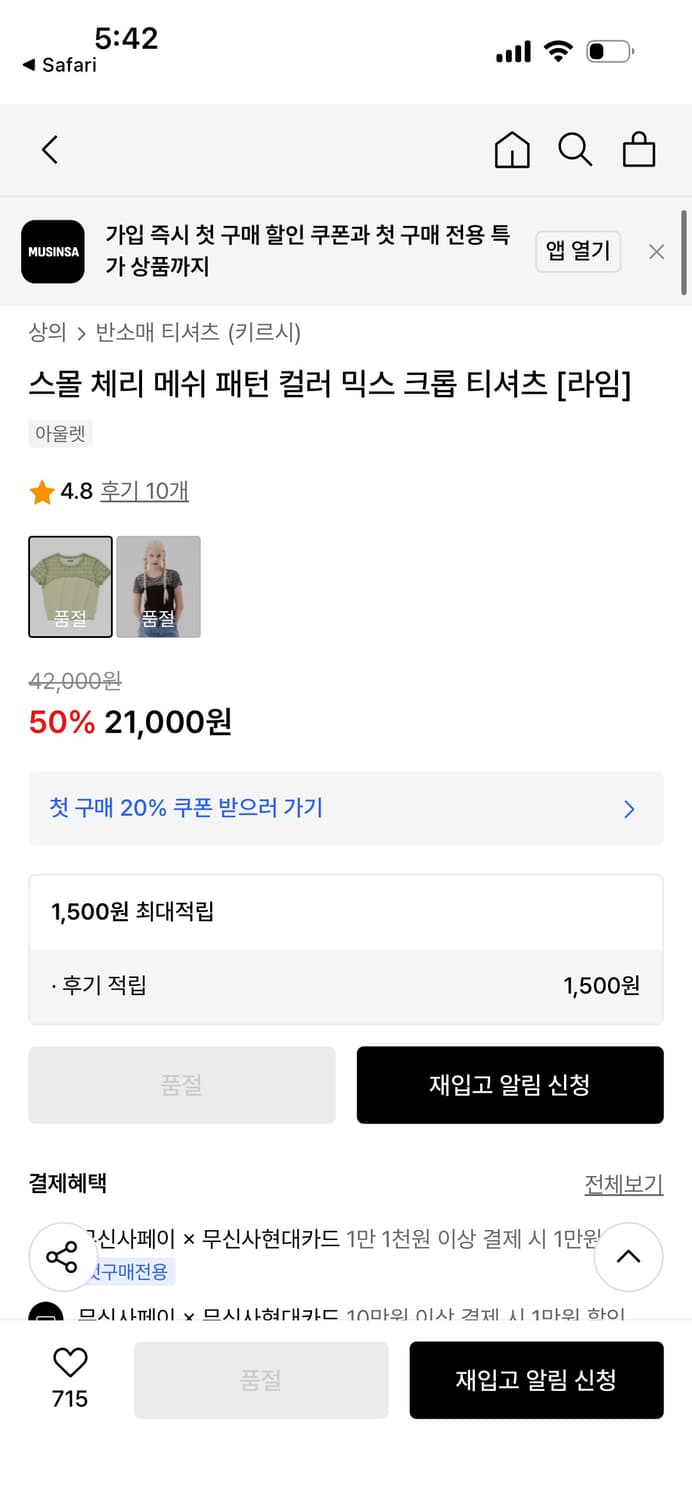The height and width of the screenshot is (1500, 692).
Task: Select the green cropped t-shirt thumbnail
Action: 70,587
